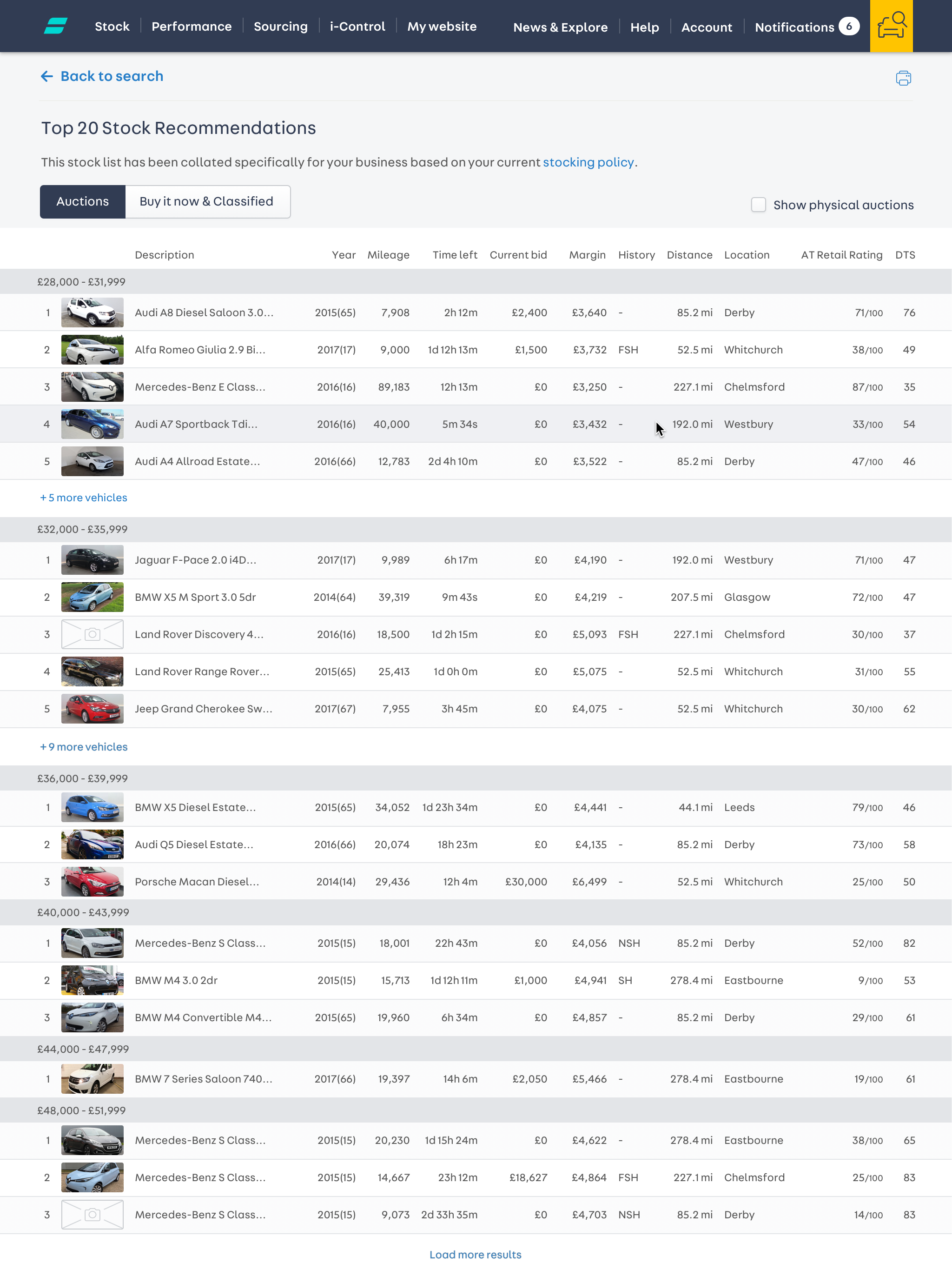The width and height of the screenshot is (952, 1276).
Task: Open BMW X5 Diesel Estate thumbnail
Action: point(92,807)
